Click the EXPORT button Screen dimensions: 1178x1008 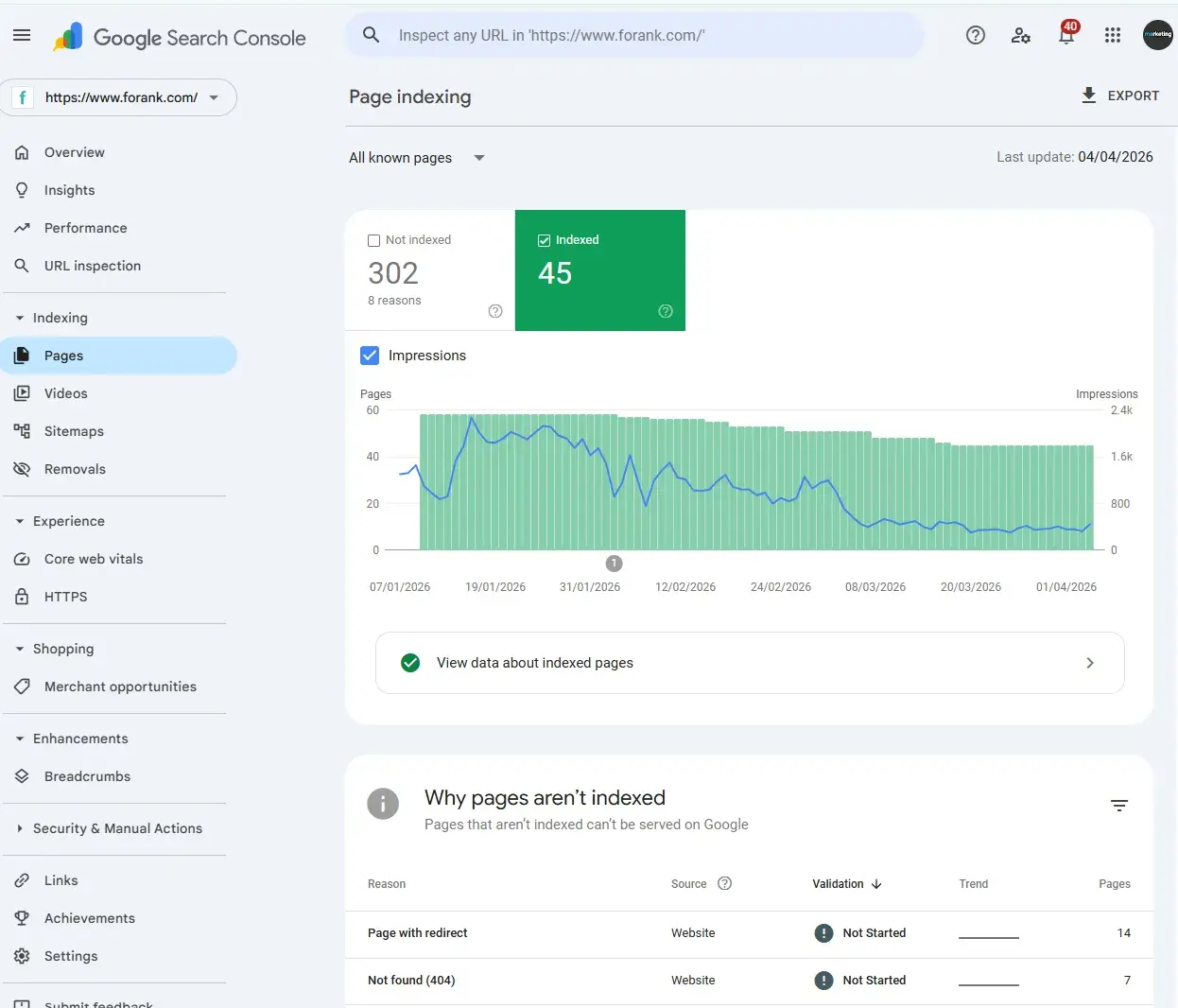tap(1120, 96)
